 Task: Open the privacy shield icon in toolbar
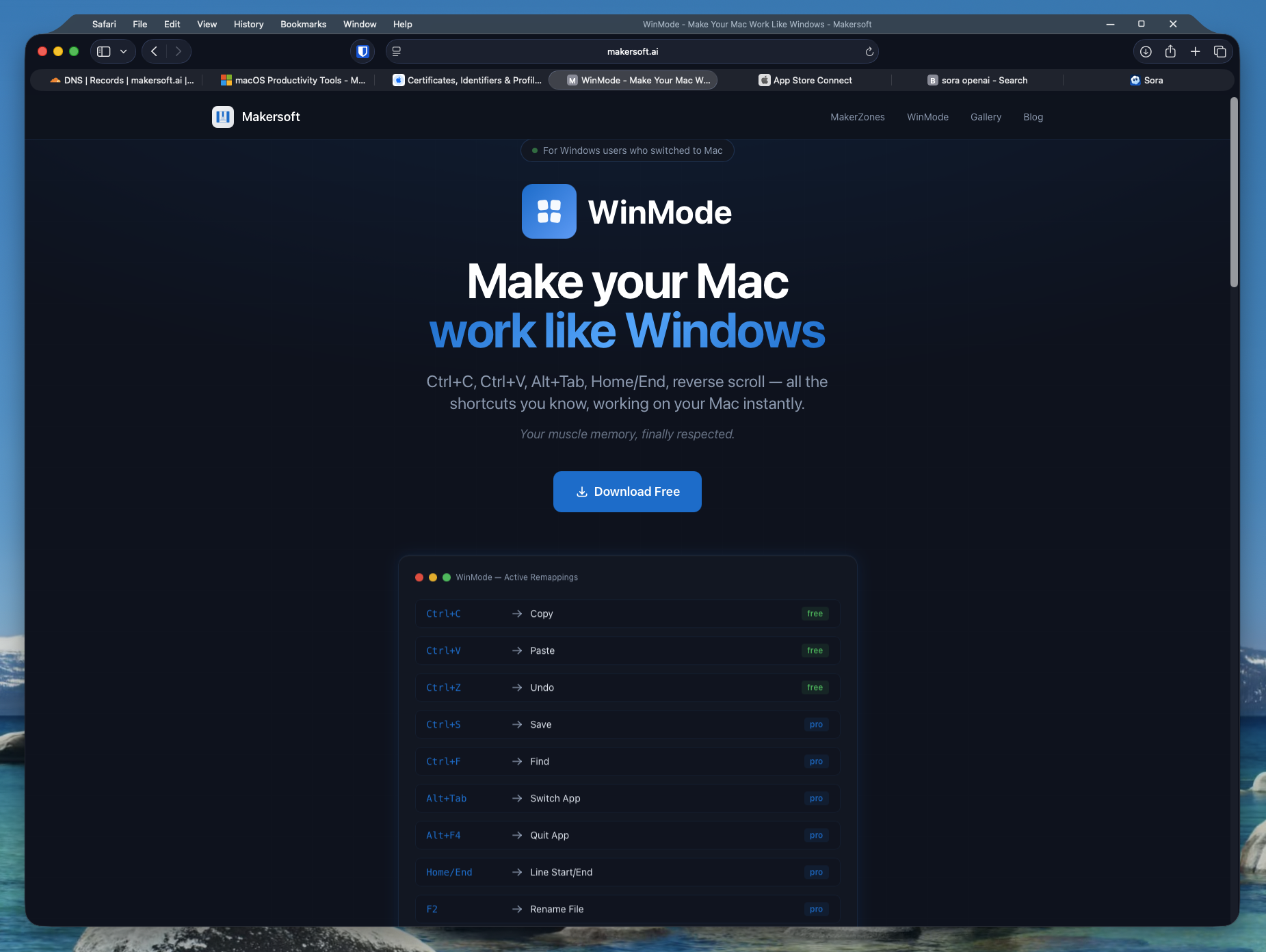click(362, 51)
